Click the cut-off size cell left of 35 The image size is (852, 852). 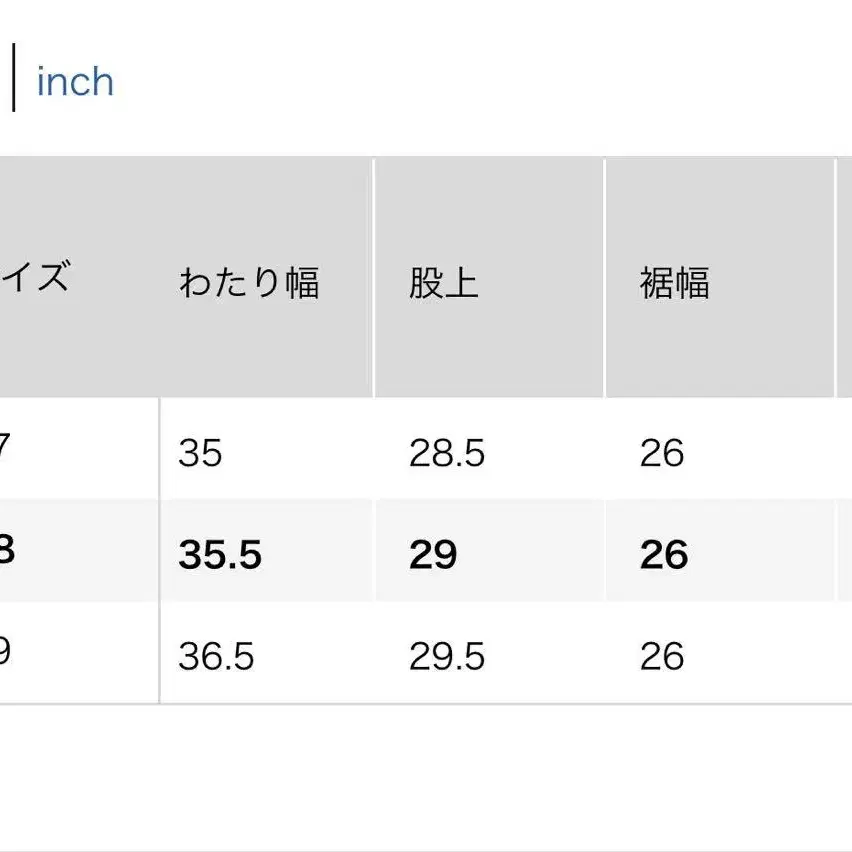pyautogui.click(x=8, y=452)
